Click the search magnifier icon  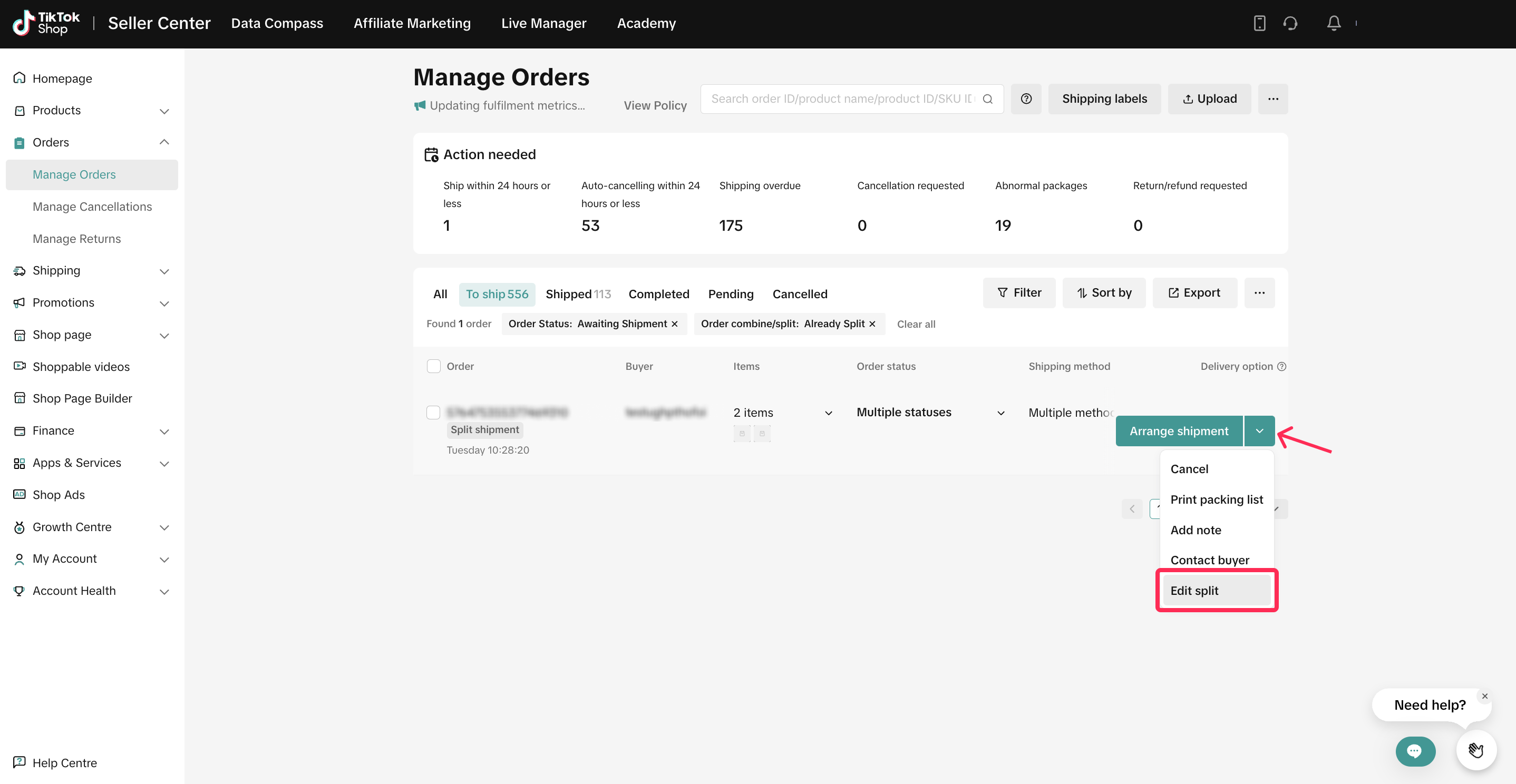988,99
